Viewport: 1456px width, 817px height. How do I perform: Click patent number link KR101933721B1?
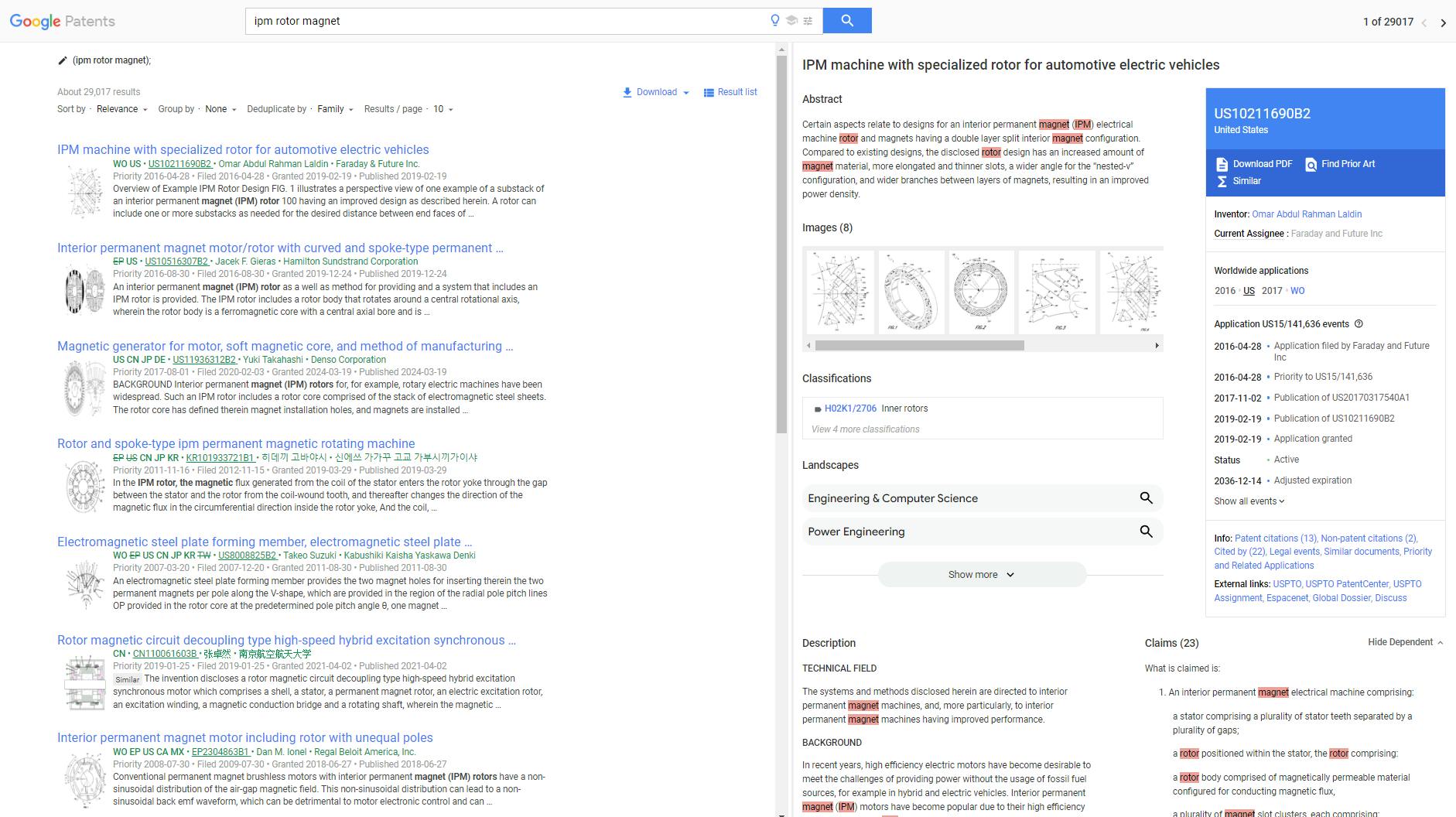(220, 458)
